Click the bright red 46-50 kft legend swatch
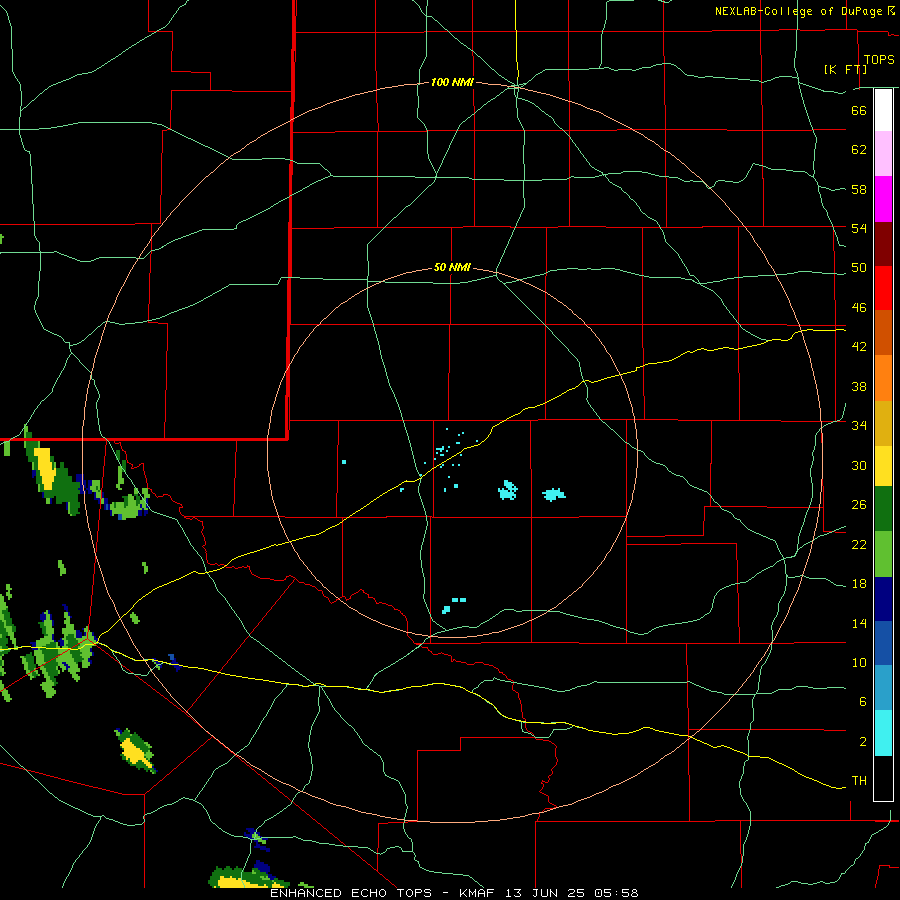Image resolution: width=900 pixels, height=900 pixels. (x=883, y=288)
